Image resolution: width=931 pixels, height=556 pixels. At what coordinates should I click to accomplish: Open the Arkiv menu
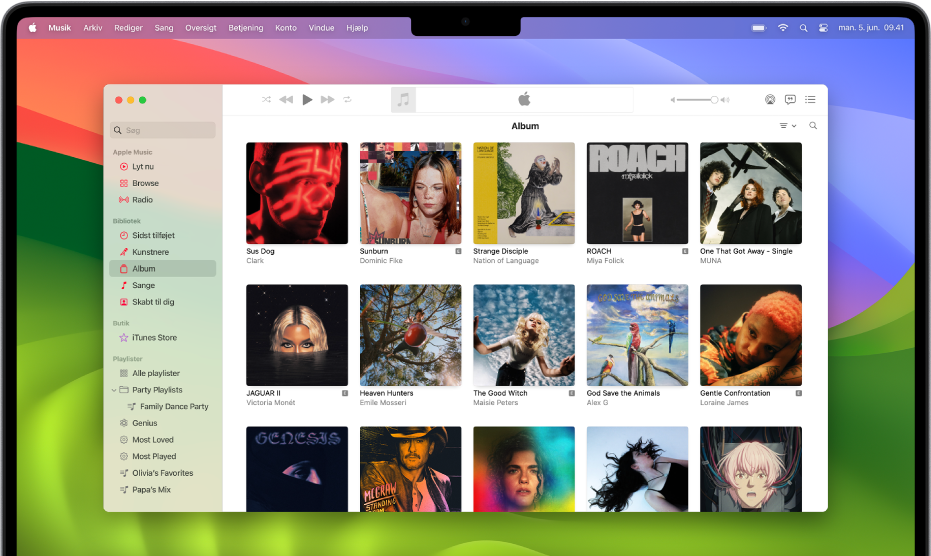point(93,28)
